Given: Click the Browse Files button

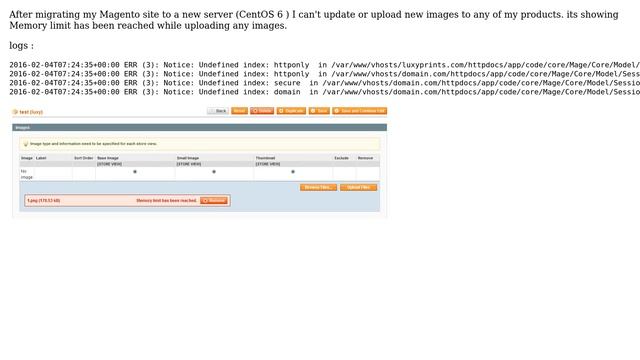Looking at the screenshot, I should click(x=318, y=187).
